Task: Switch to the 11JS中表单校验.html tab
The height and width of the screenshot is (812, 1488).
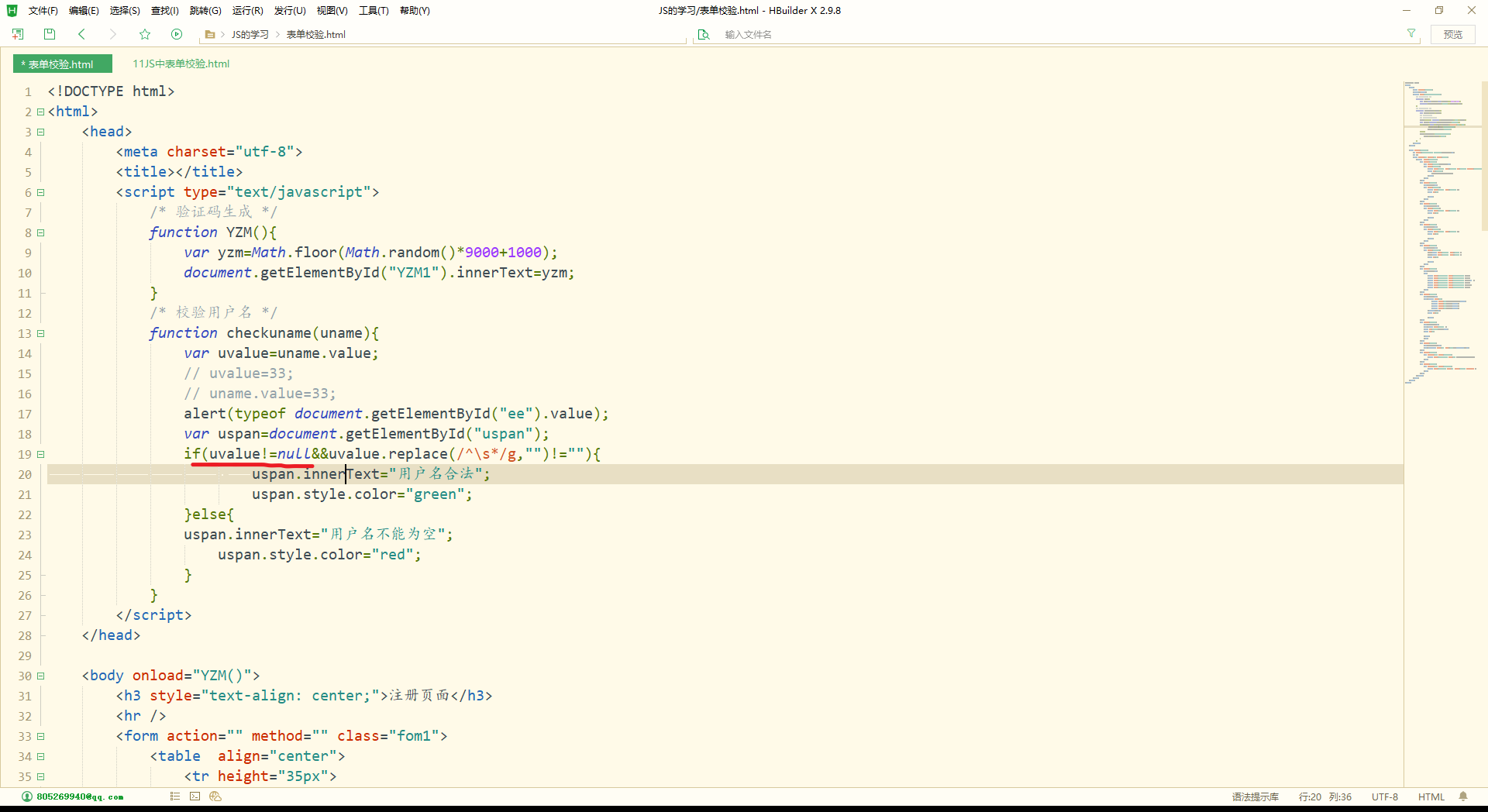Action: 181,64
